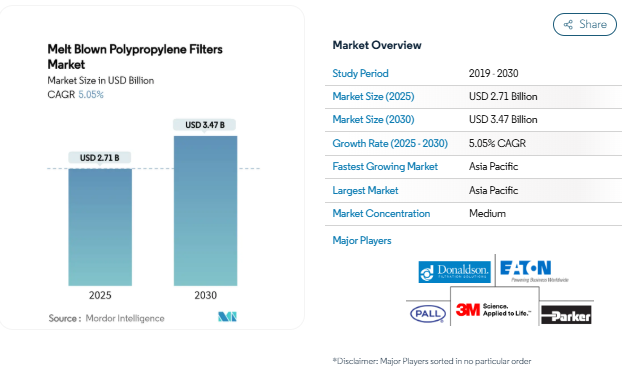
Task: Click Market Size (2030) label
Action: (373, 119)
